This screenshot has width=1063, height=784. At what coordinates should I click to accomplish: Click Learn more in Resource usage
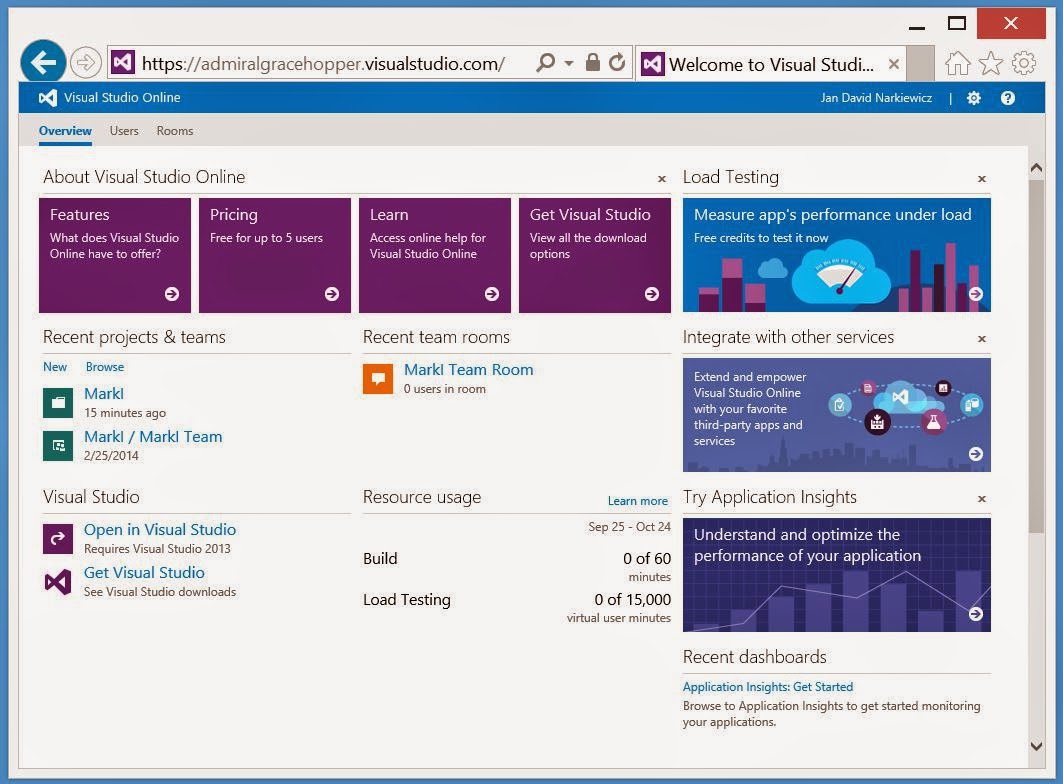coord(638,501)
